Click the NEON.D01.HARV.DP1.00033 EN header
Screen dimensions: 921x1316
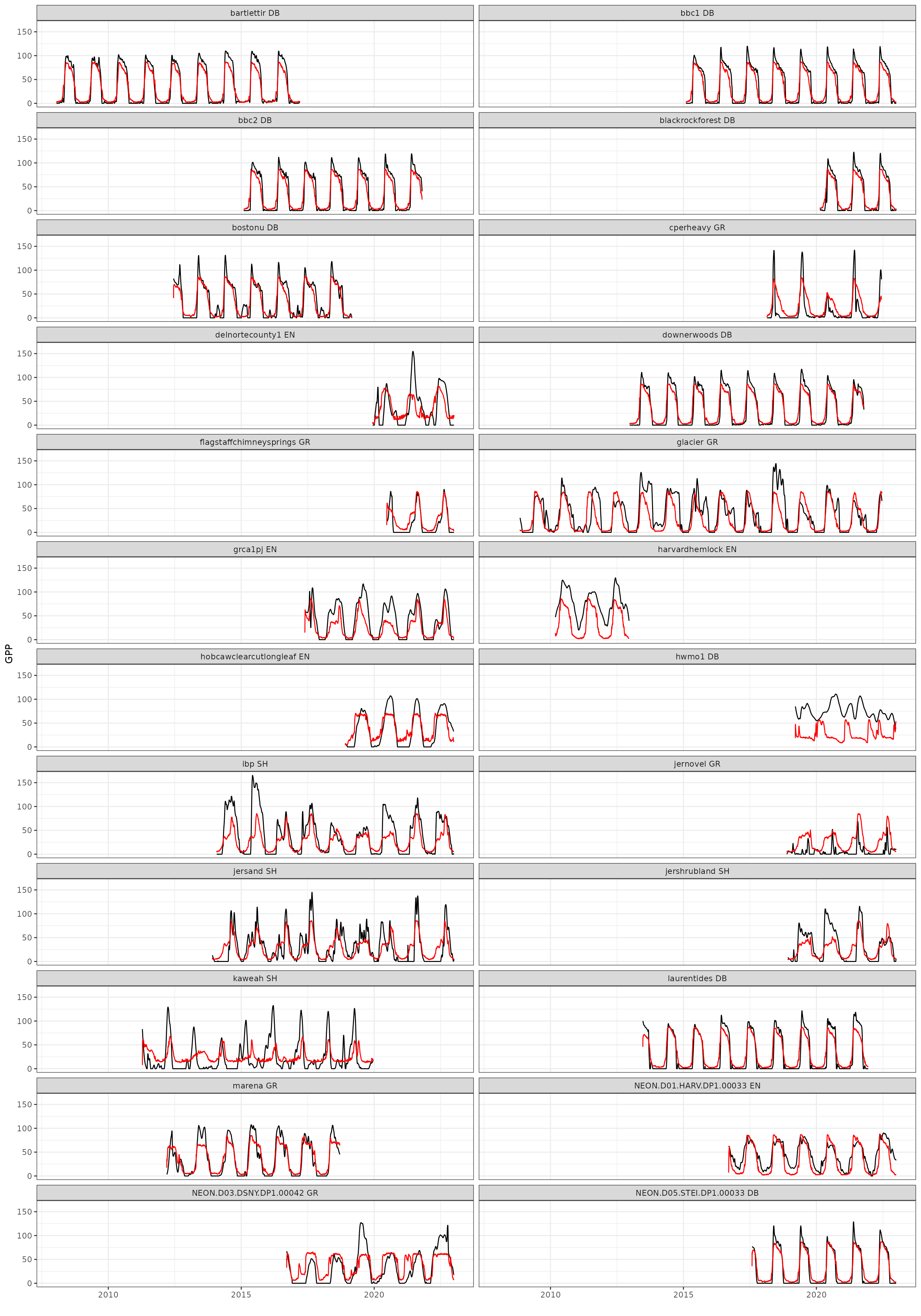pos(696,1086)
